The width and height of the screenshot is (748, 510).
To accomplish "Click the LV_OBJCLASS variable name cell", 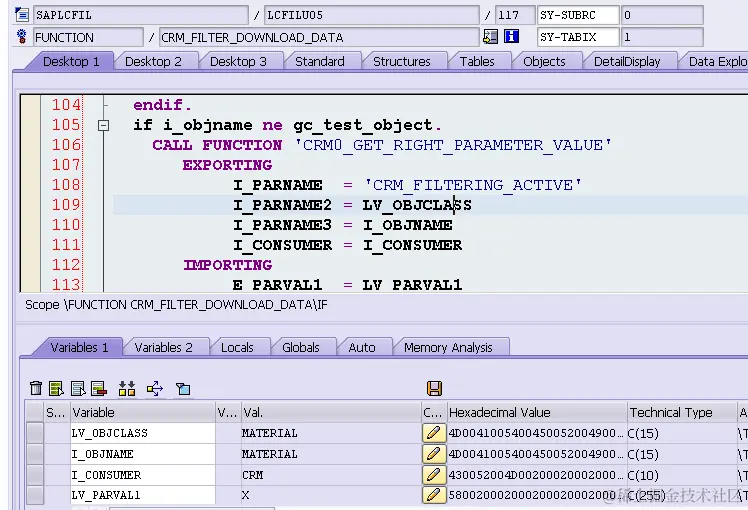I will 143,433.
